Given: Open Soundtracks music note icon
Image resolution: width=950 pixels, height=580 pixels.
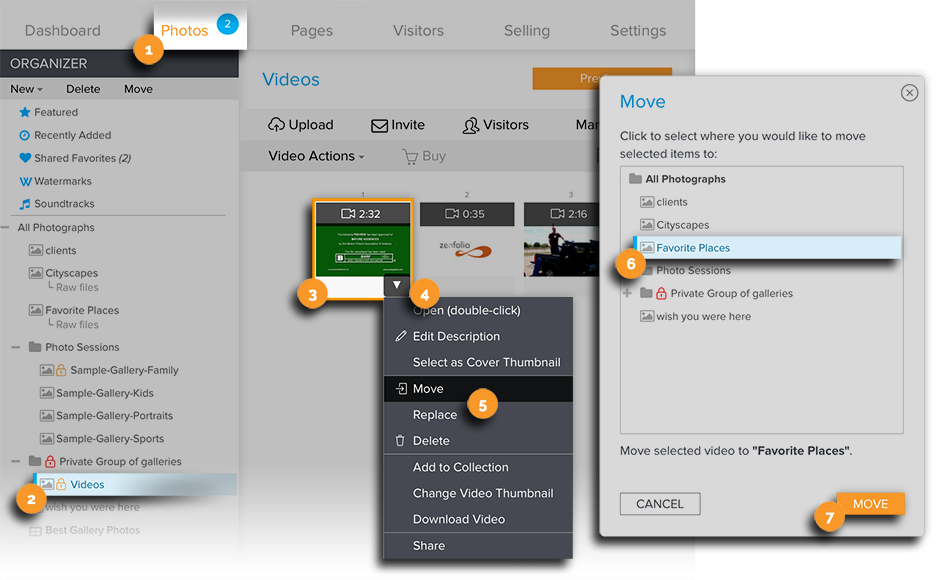Looking at the screenshot, I should (x=25, y=204).
